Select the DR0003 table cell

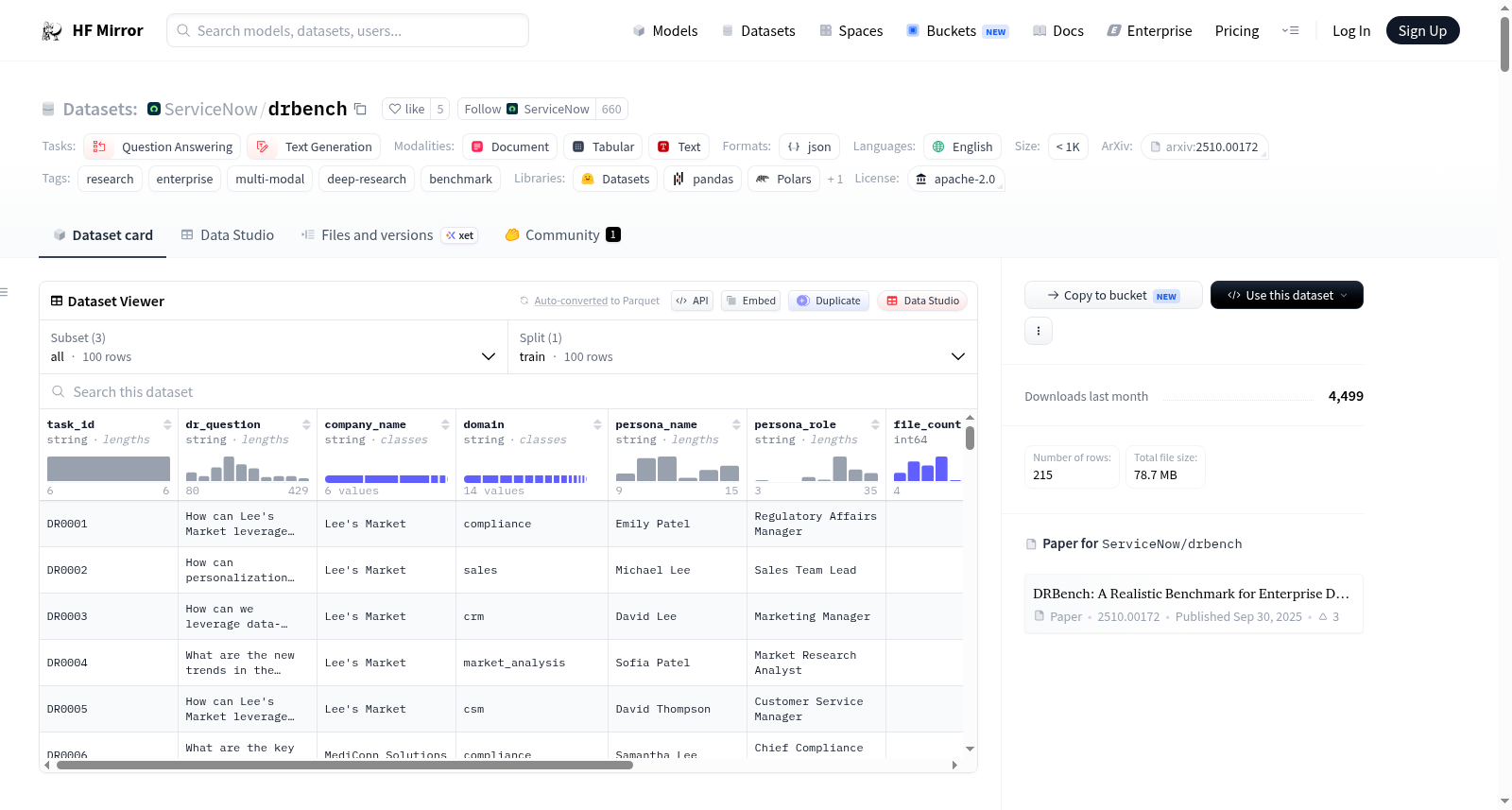coord(109,616)
